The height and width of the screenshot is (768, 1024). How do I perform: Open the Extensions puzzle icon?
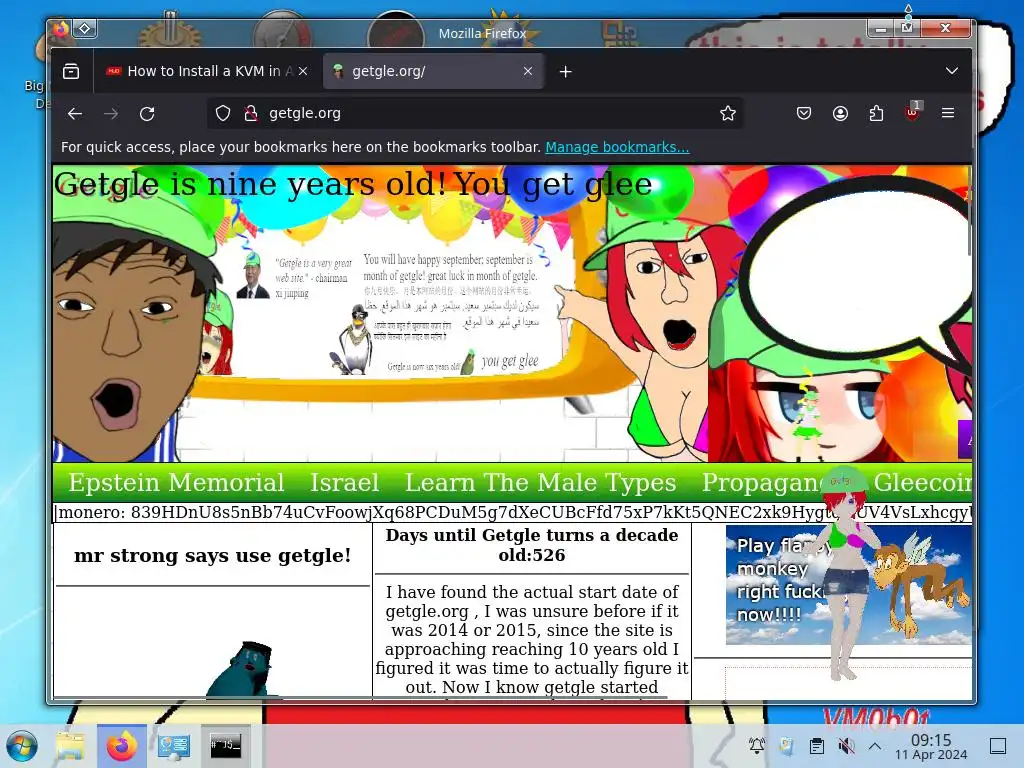pos(876,114)
